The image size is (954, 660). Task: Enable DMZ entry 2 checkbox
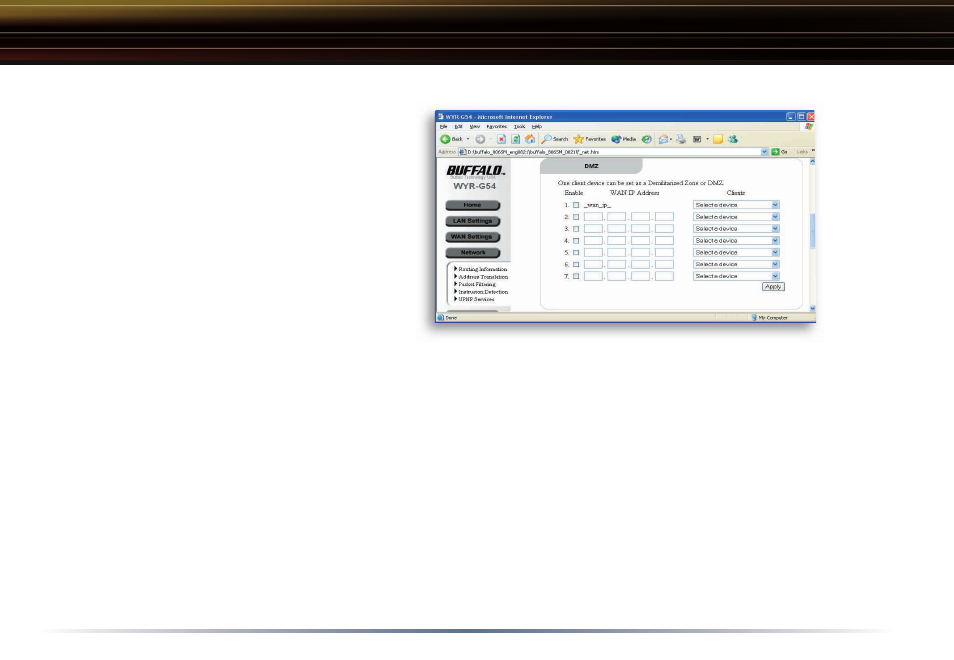pos(576,217)
